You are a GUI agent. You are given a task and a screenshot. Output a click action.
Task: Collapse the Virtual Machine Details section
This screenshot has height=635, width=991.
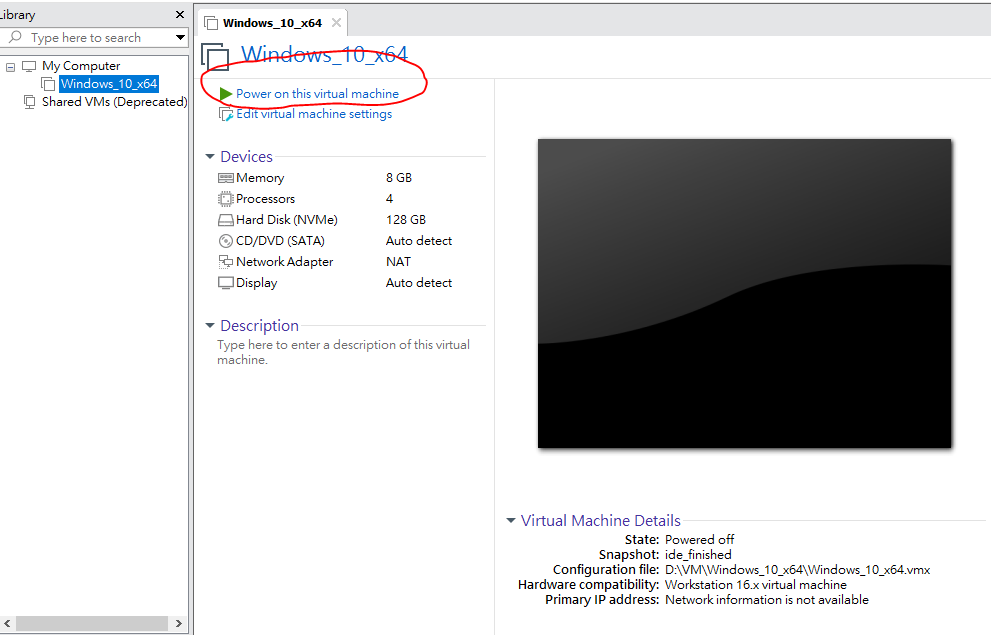click(511, 521)
